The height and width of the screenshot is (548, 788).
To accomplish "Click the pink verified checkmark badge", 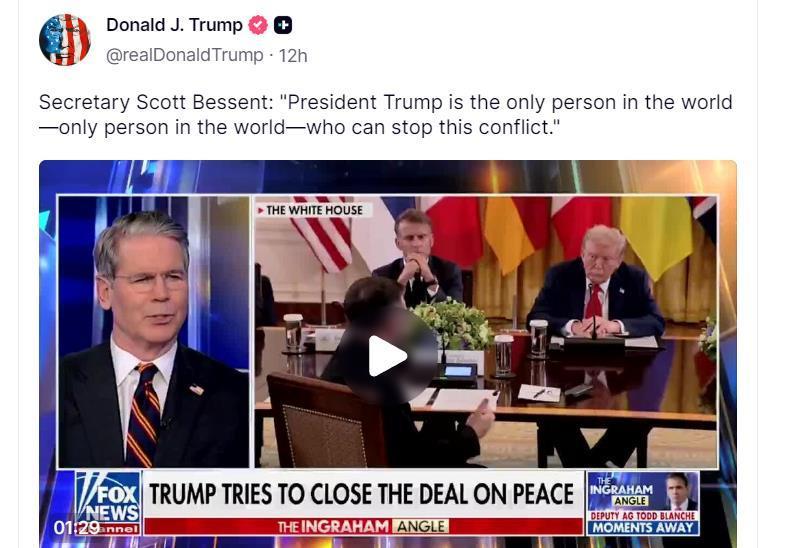I will tap(258, 25).
